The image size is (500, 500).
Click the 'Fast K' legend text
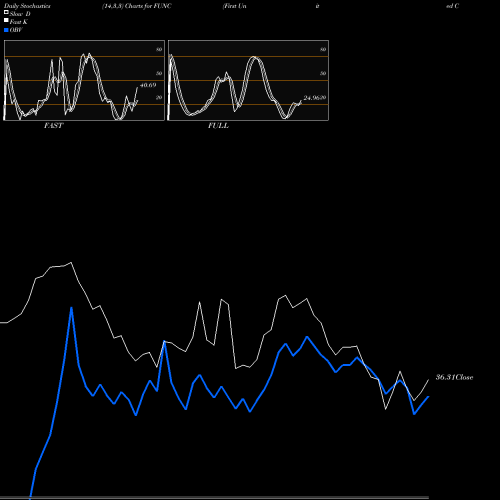(x=19, y=22)
